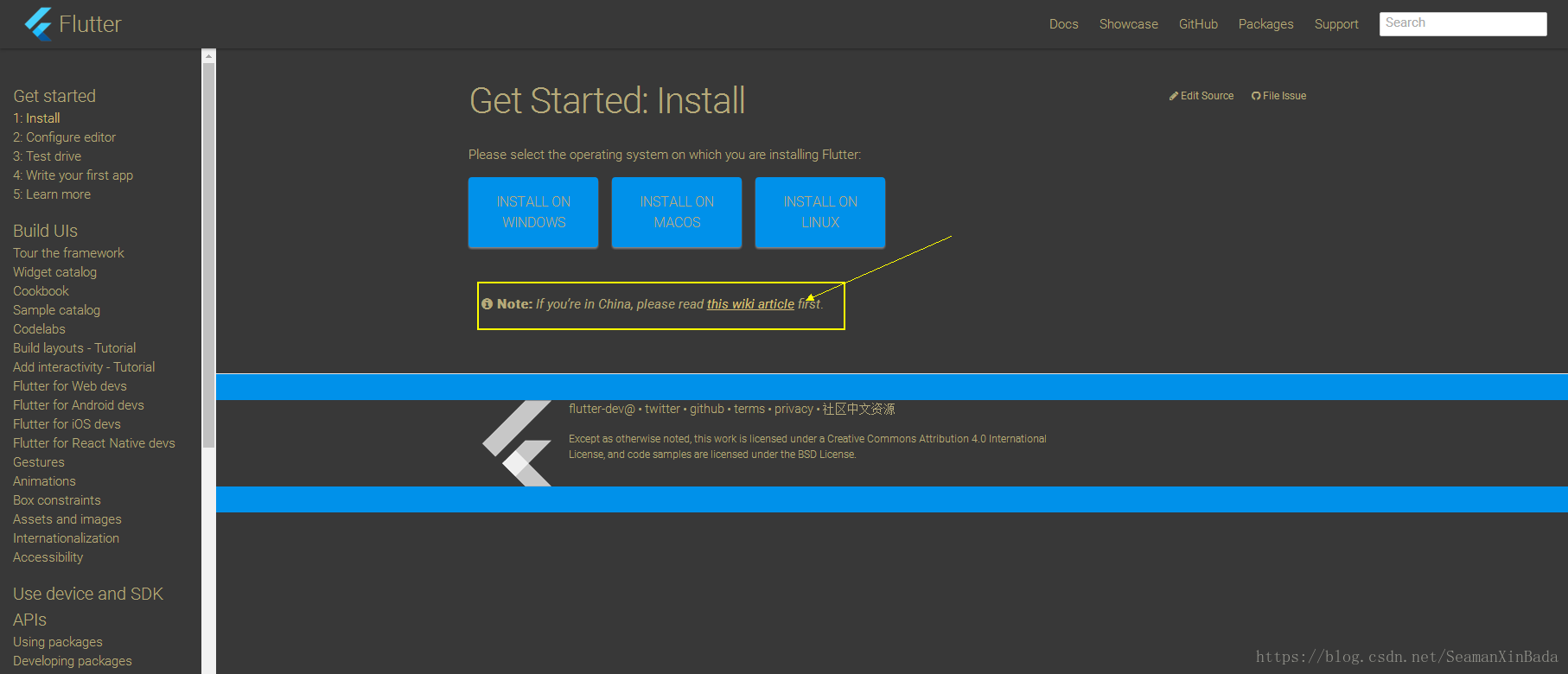Open '3: Test drive' in sidebar
Viewport: 1568px width, 674px height.
(x=47, y=156)
